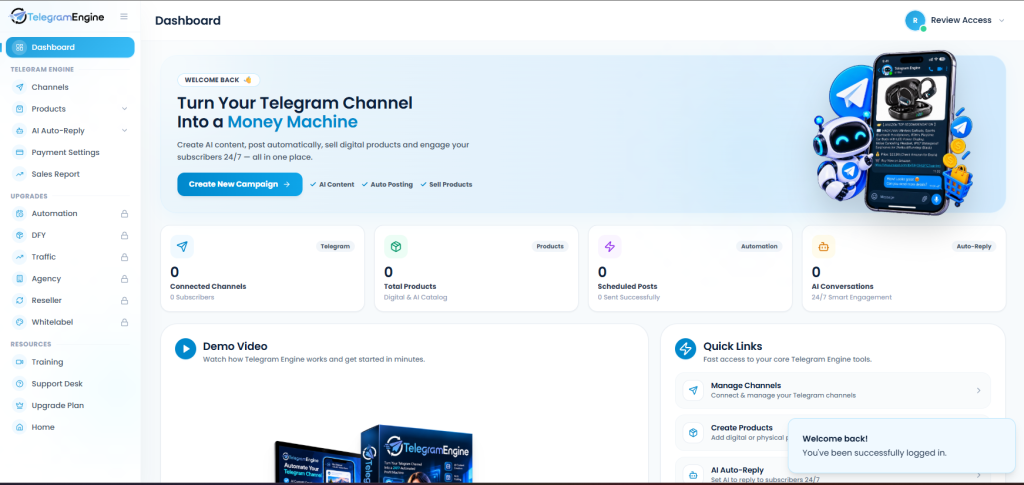Expand the AI Auto-Reply submenu chevron

coord(124,131)
